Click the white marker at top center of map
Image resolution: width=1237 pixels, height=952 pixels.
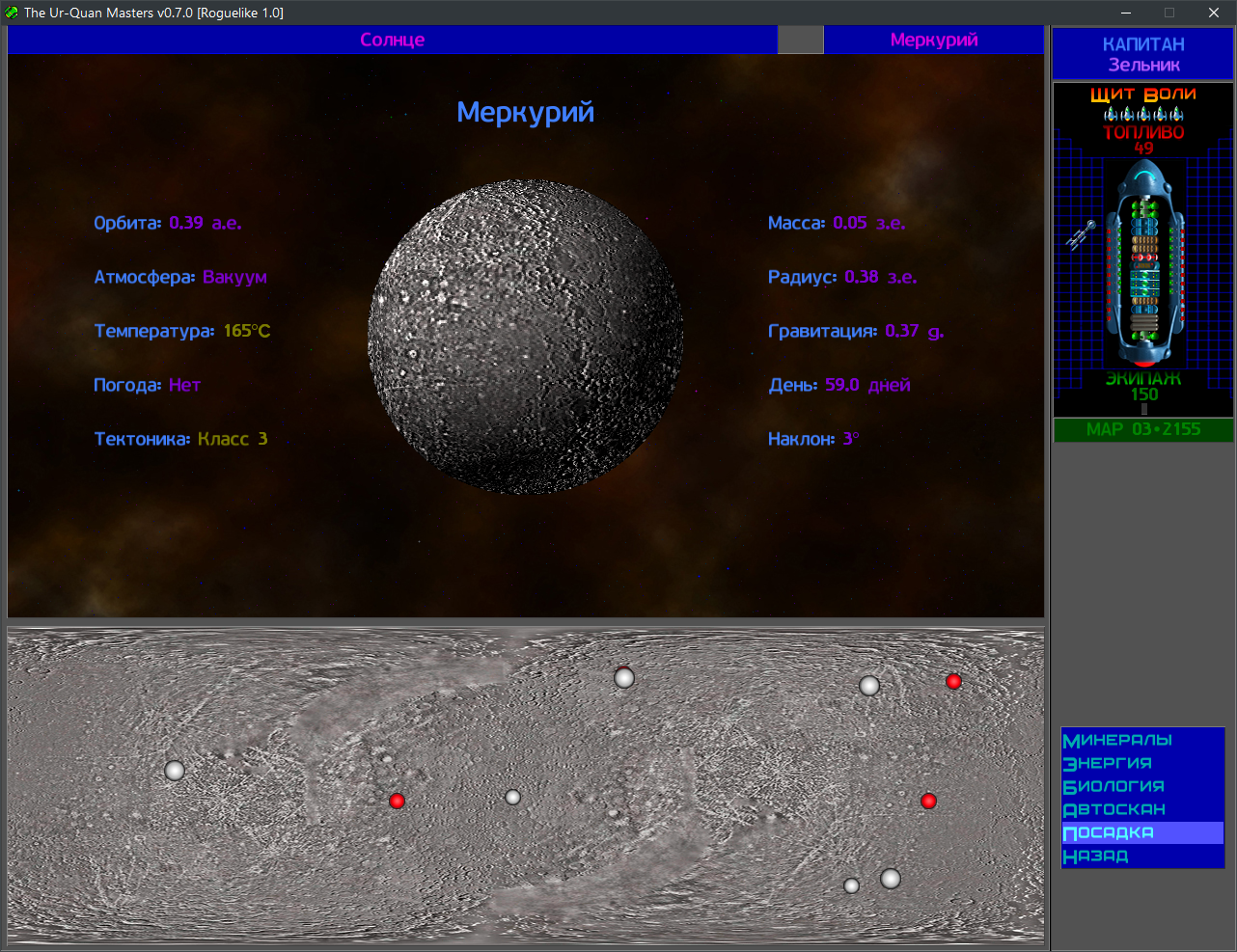[x=624, y=677]
